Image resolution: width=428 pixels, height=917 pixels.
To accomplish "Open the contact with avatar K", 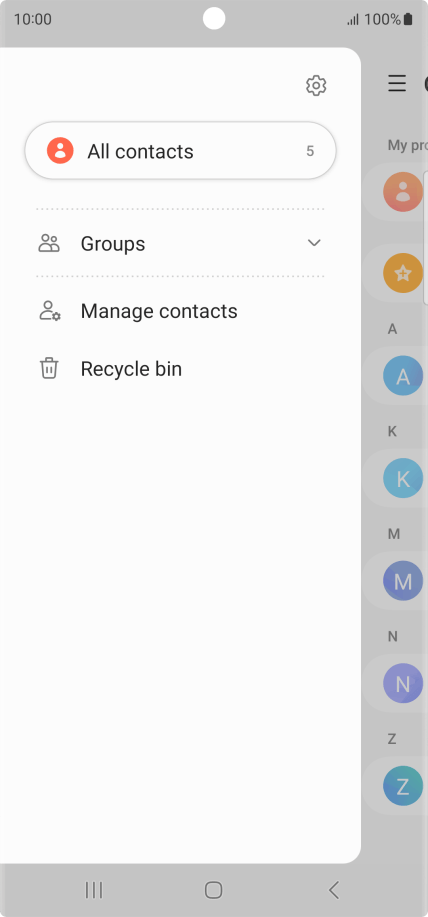I will (403, 478).
